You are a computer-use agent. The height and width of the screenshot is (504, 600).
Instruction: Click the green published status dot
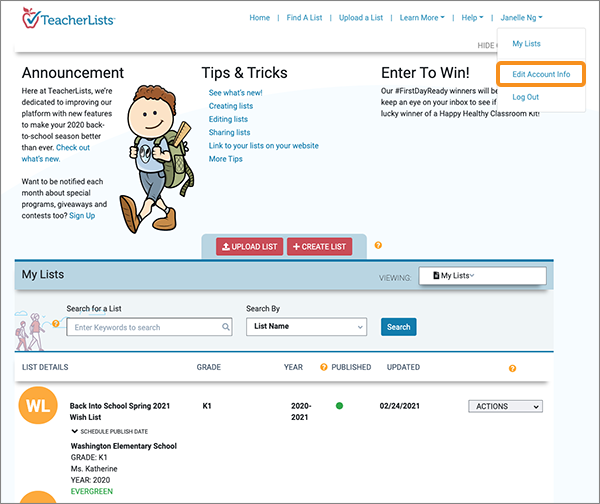coord(339,406)
